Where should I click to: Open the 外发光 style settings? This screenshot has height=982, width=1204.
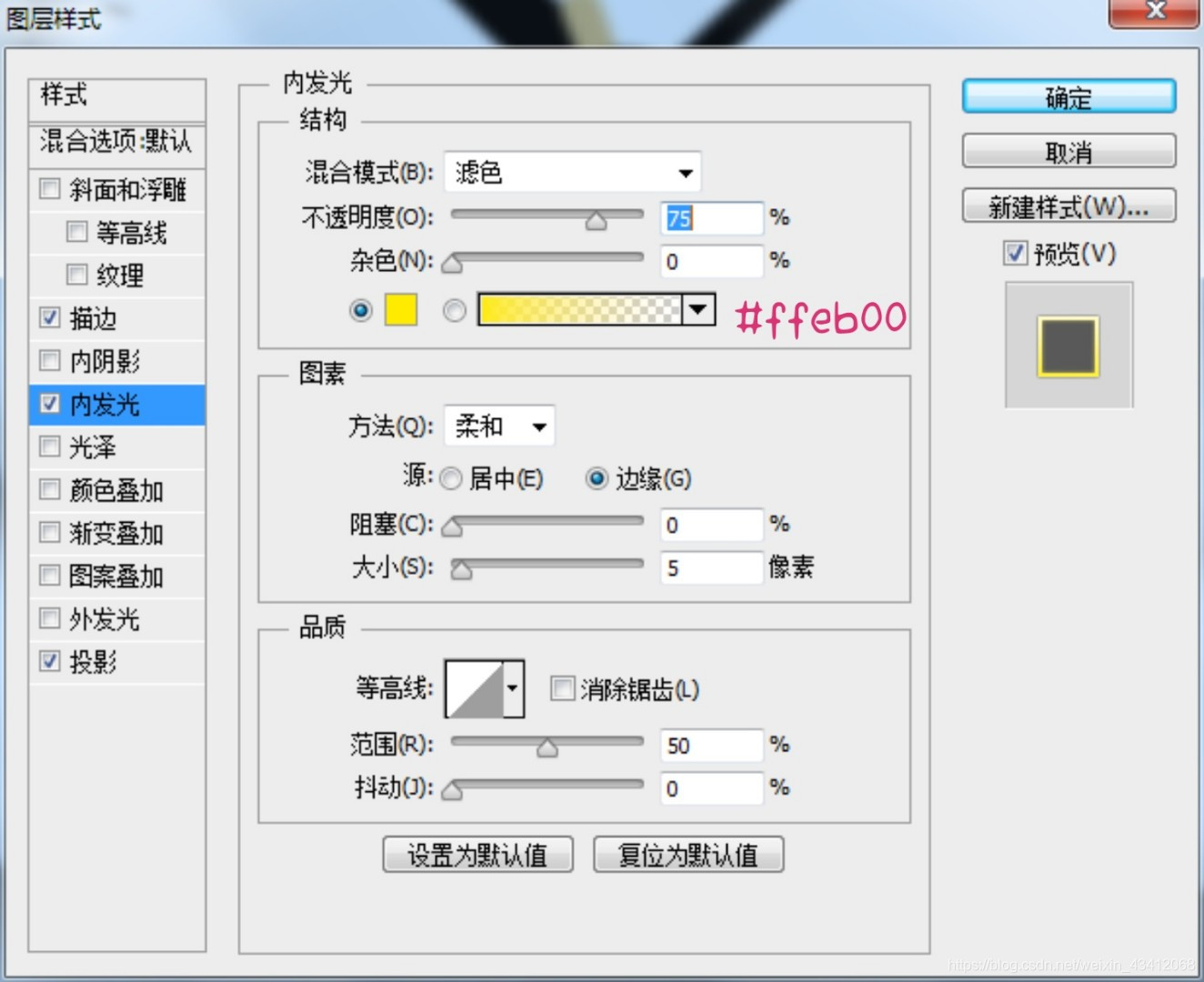tap(105, 619)
